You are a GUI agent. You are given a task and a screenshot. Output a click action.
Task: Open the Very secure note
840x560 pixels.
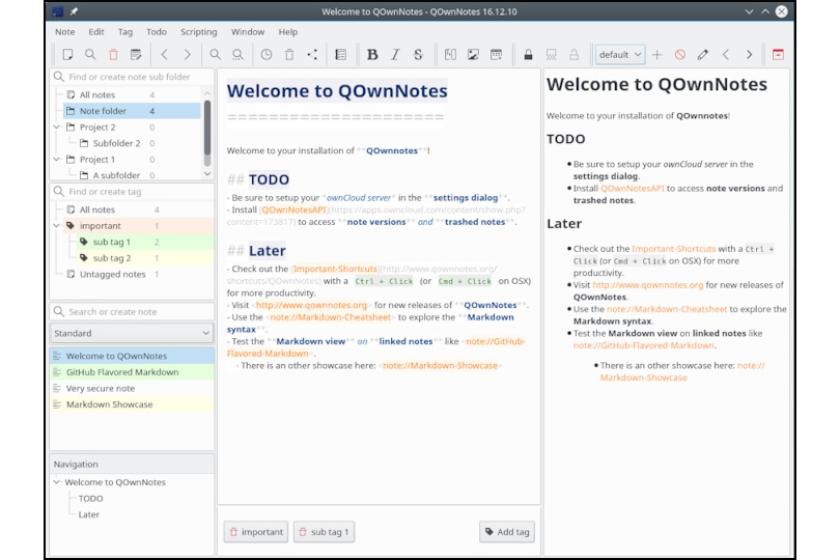coord(132,388)
